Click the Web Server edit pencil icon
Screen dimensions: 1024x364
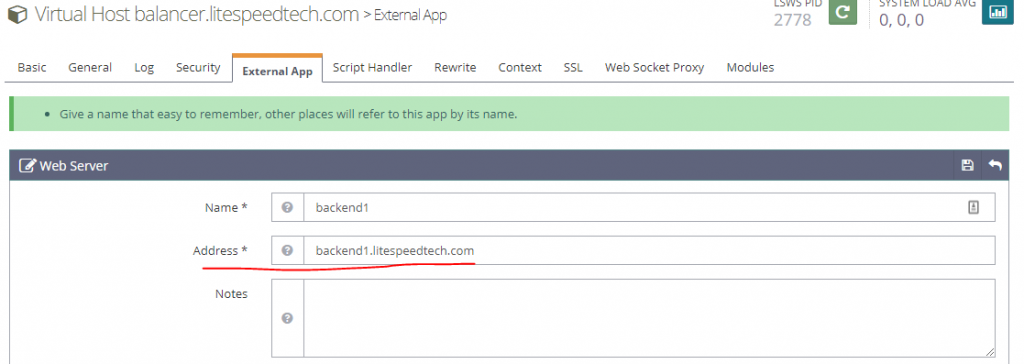click(x=27, y=165)
